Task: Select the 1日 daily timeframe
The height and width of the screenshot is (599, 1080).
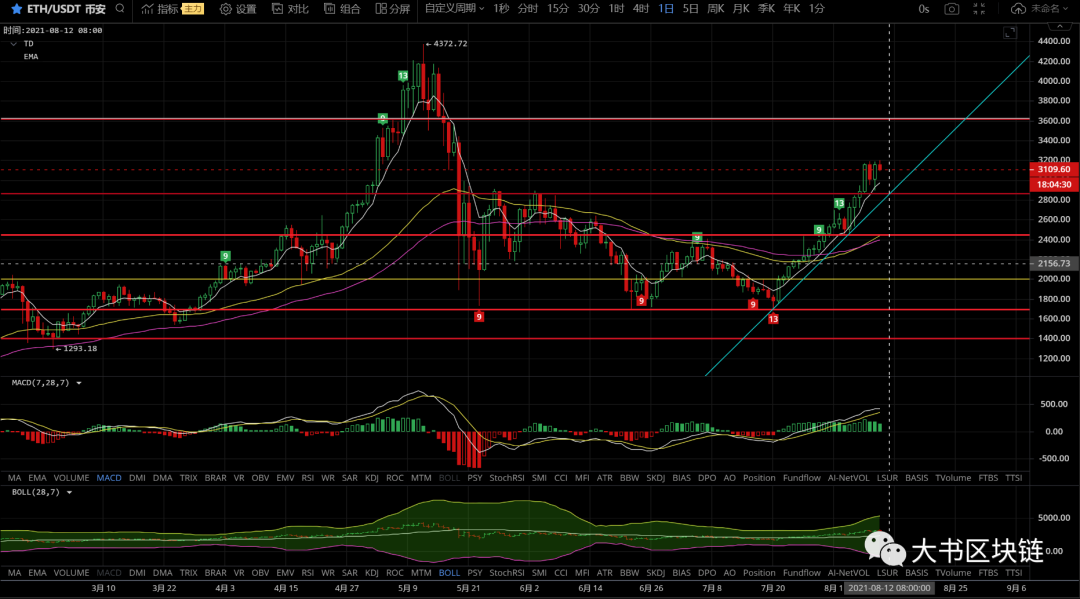Action: pyautogui.click(x=666, y=9)
